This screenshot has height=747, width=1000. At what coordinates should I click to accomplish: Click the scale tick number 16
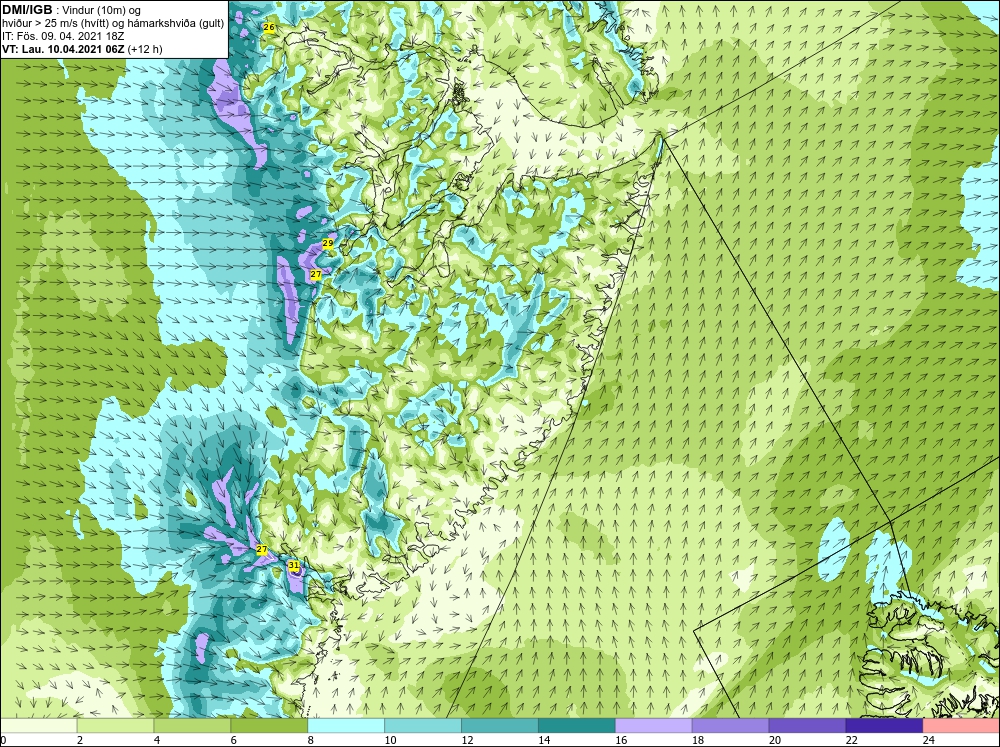(621, 740)
